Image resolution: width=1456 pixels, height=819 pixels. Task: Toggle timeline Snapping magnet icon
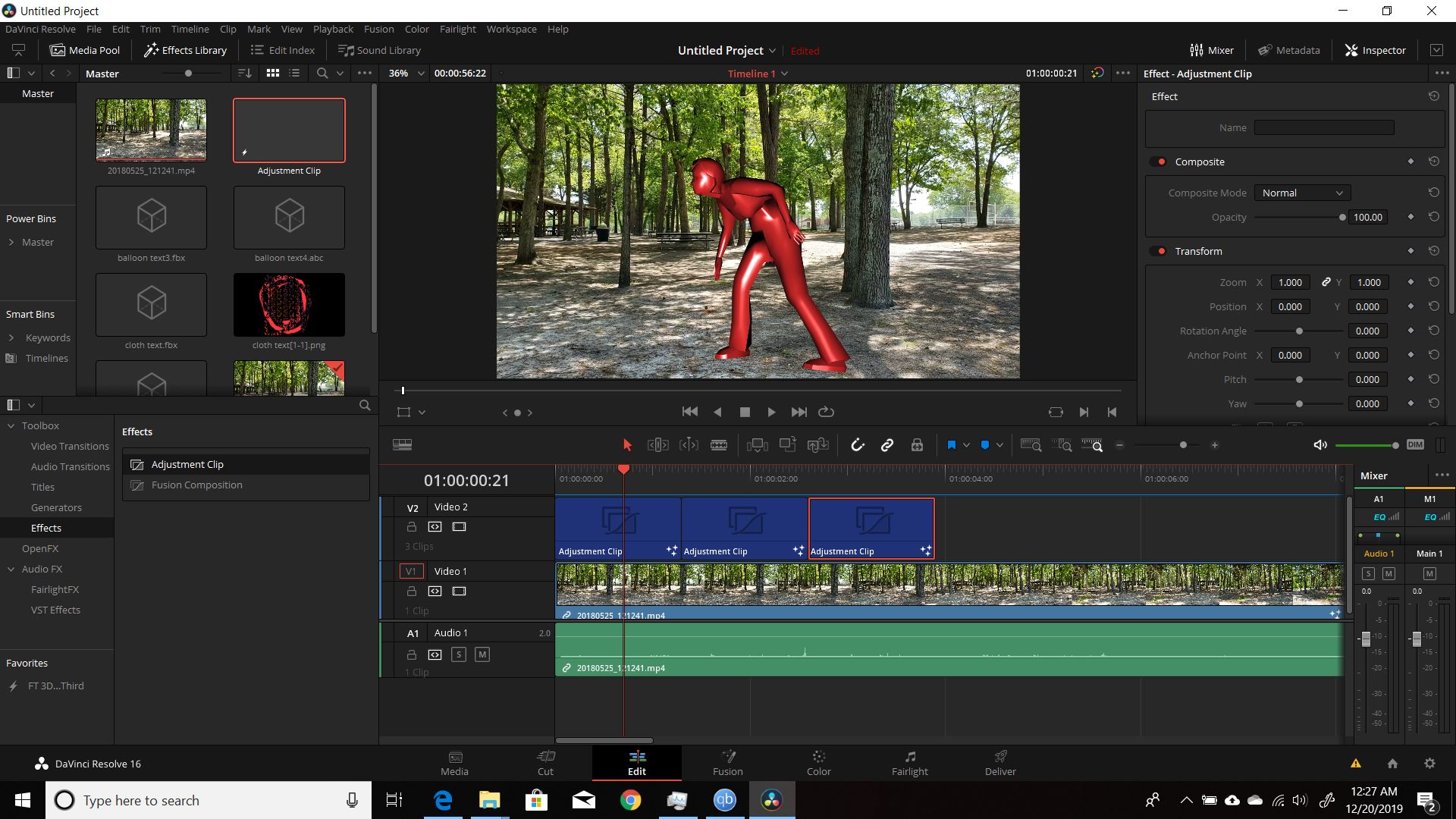(857, 445)
